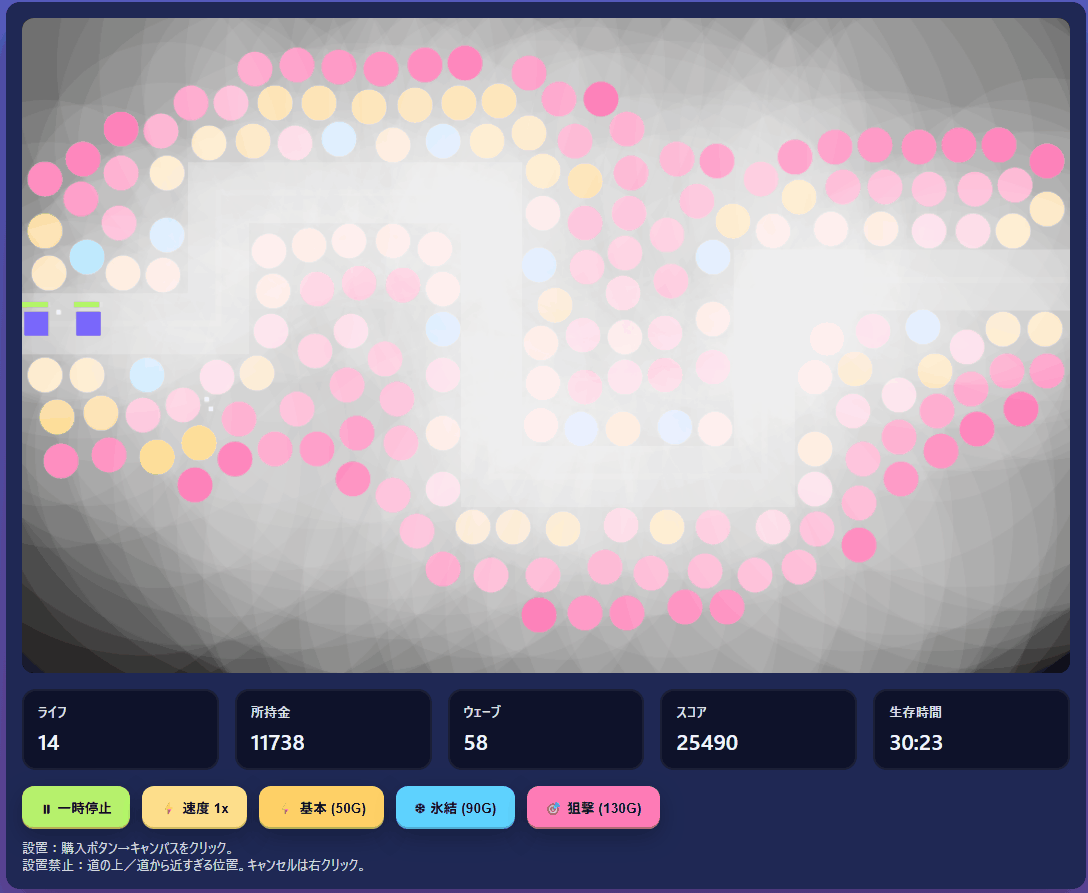Image resolution: width=1088 pixels, height=893 pixels.
Task: Click the スコア panel showing 25490
Action: click(x=759, y=729)
